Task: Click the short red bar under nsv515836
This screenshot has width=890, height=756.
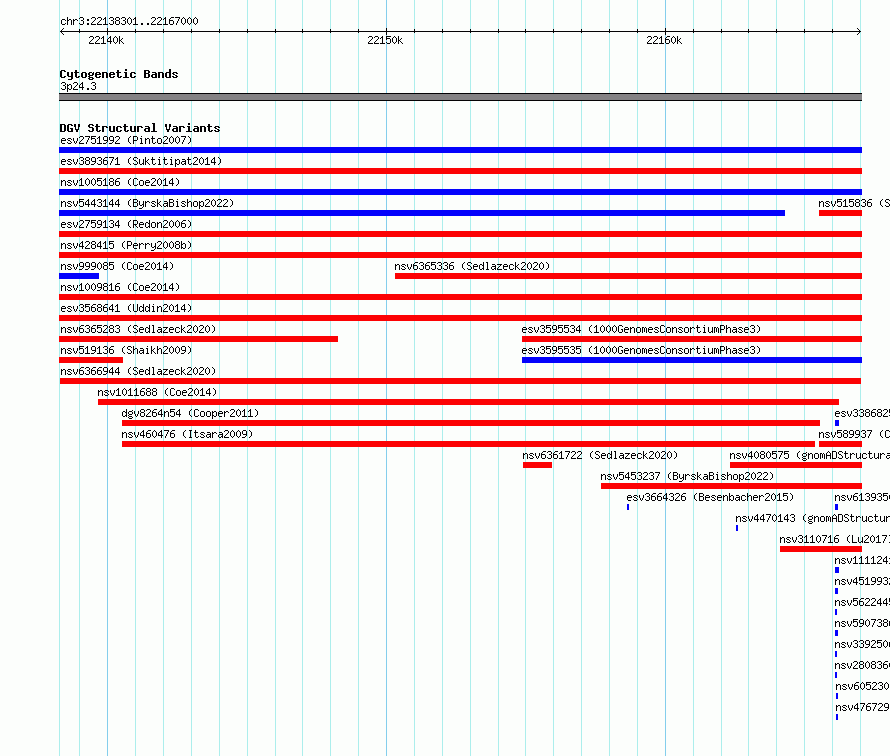Action: tap(840, 213)
